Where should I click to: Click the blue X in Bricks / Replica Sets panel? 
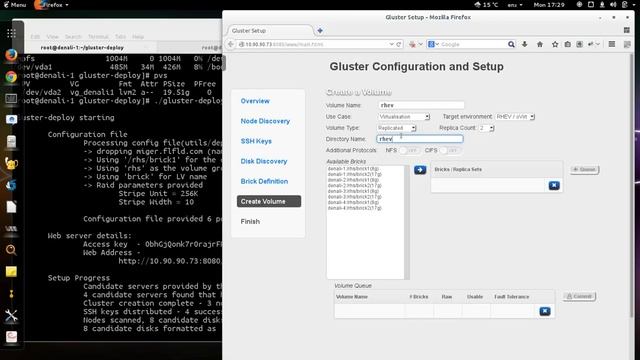[x=554, y=185]
